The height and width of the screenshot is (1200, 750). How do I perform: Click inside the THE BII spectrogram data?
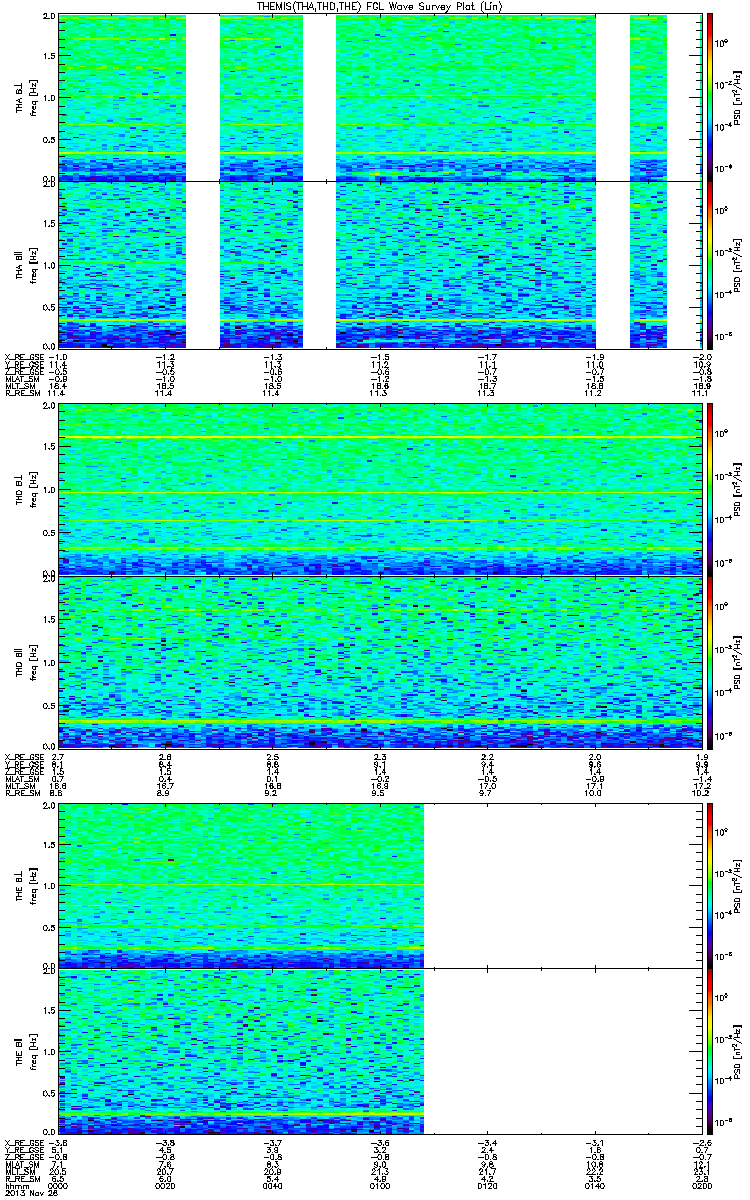(242, 1052)
